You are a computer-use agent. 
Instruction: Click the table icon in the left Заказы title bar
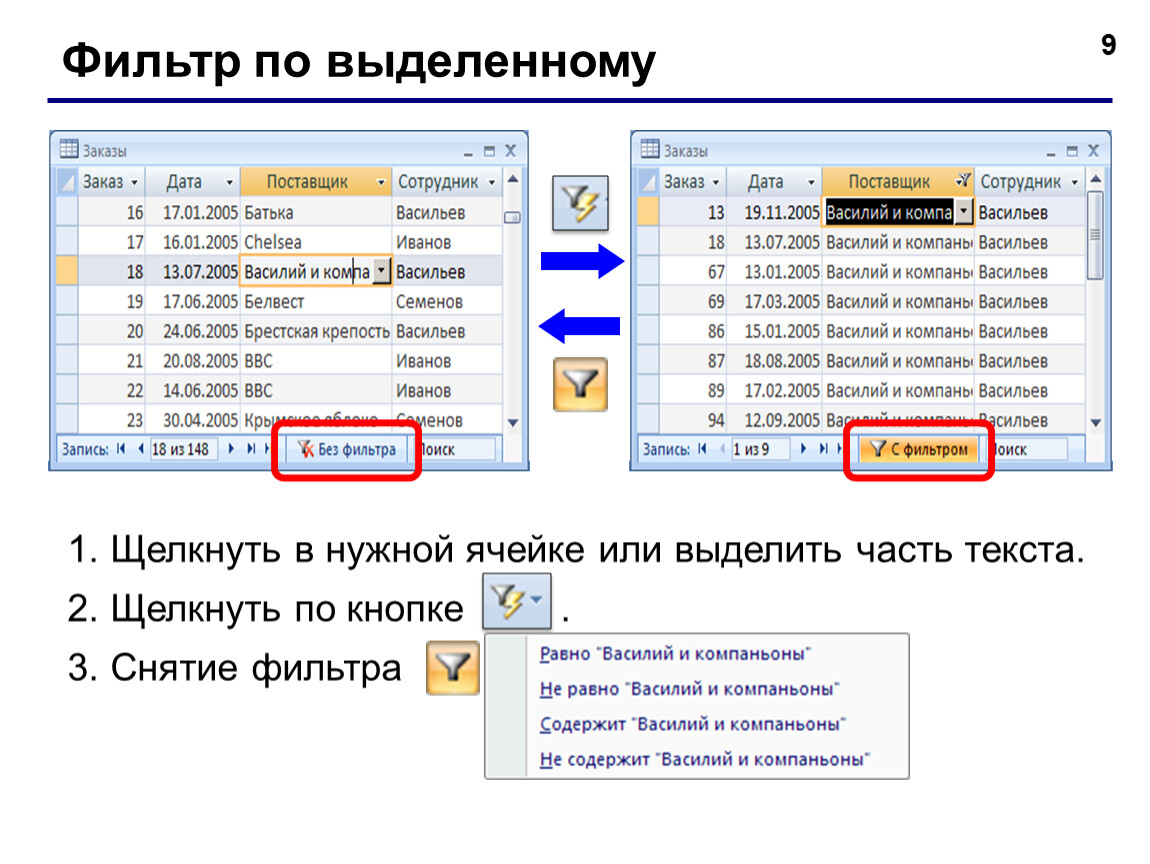[69, 149]
